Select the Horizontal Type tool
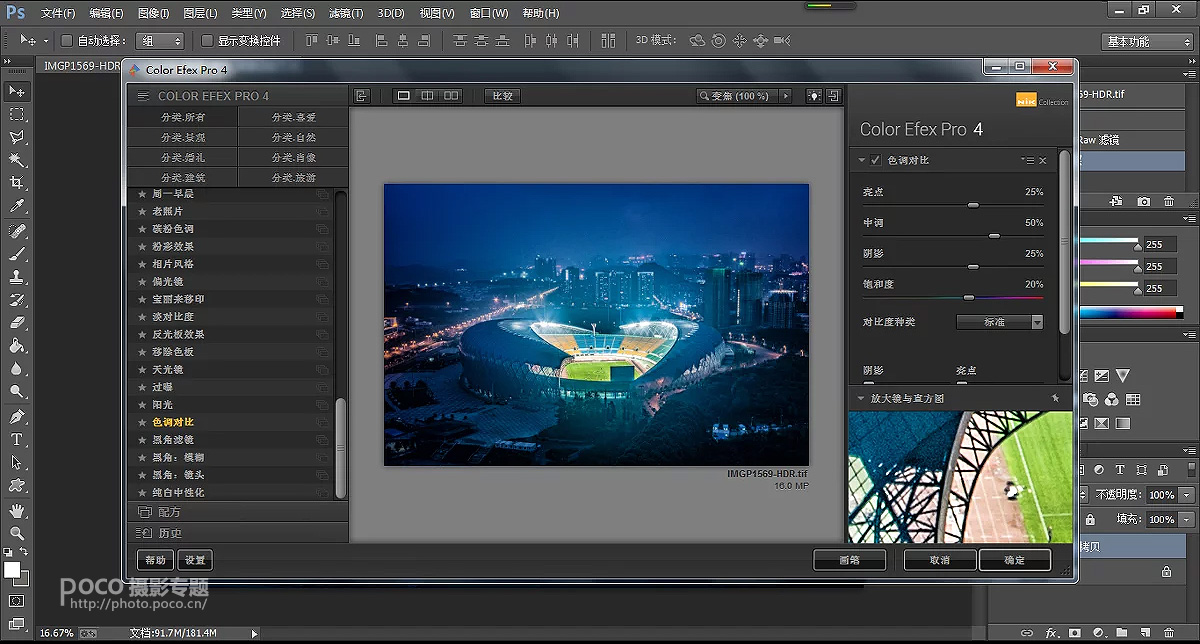The height and width of the screenshot is (644, 1200). tap(17, 439)
